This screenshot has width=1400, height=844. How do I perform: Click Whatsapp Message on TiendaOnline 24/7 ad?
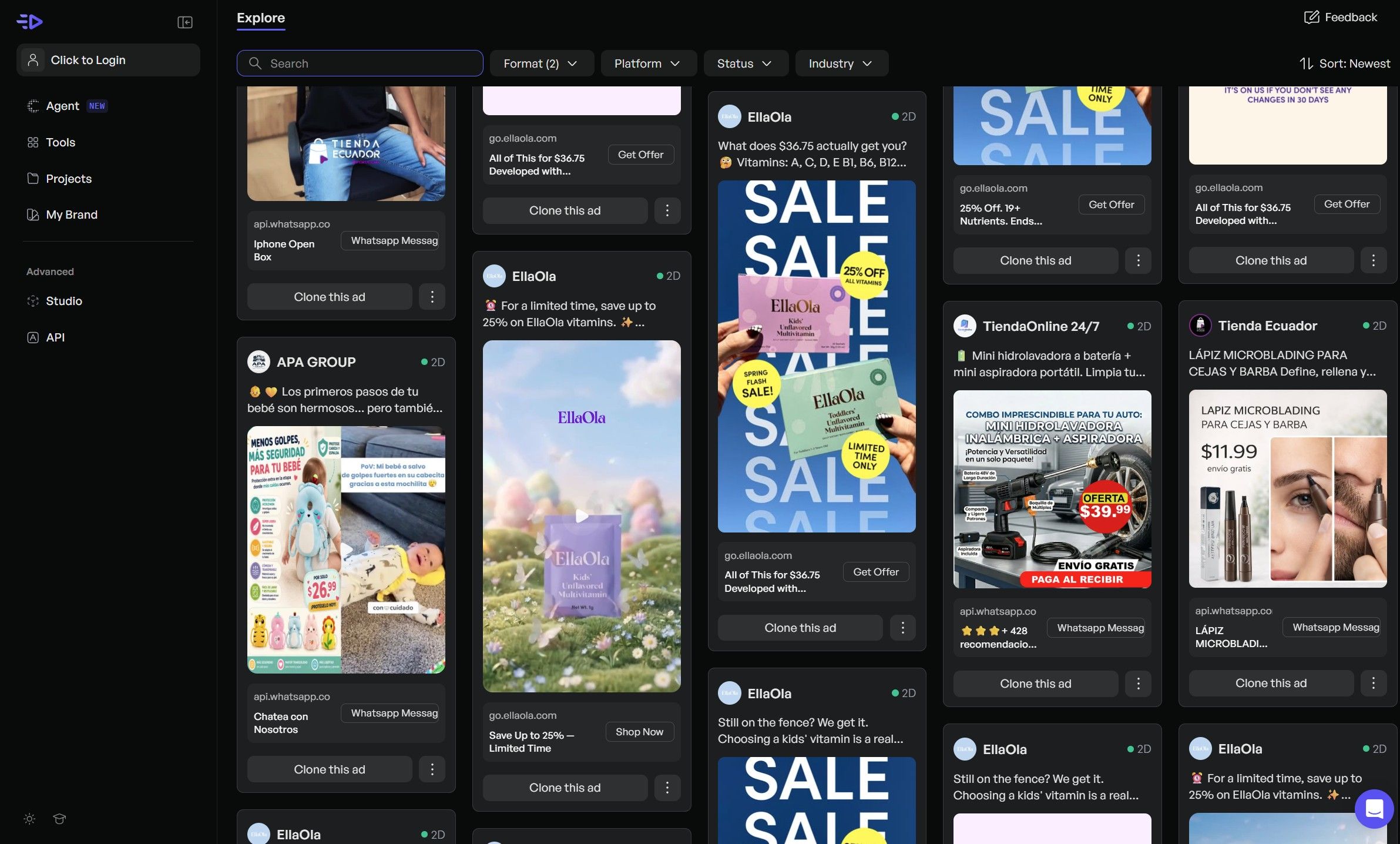[x=1096, y=628]
